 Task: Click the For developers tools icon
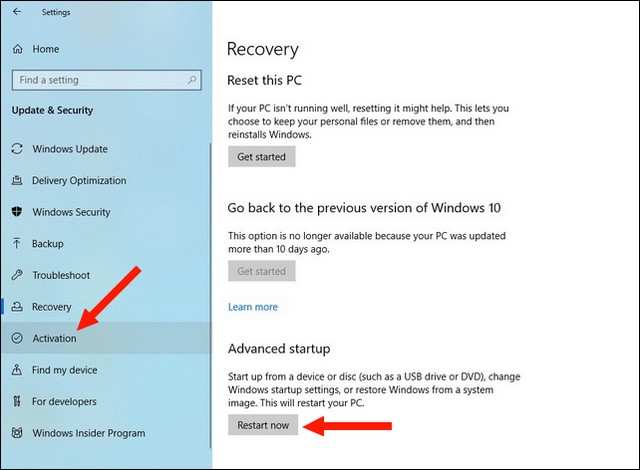pyautogui.click(x=17, y=401)
